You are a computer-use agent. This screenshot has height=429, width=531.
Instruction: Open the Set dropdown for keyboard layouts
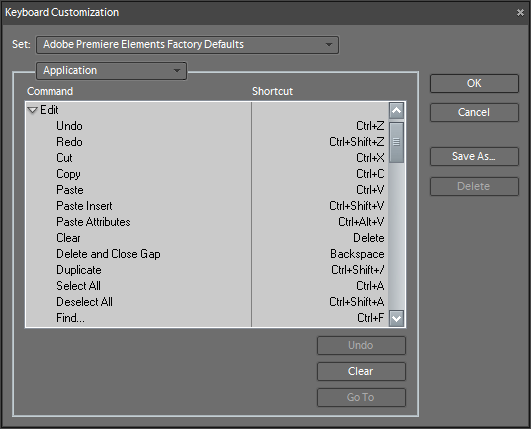(187, 45)
